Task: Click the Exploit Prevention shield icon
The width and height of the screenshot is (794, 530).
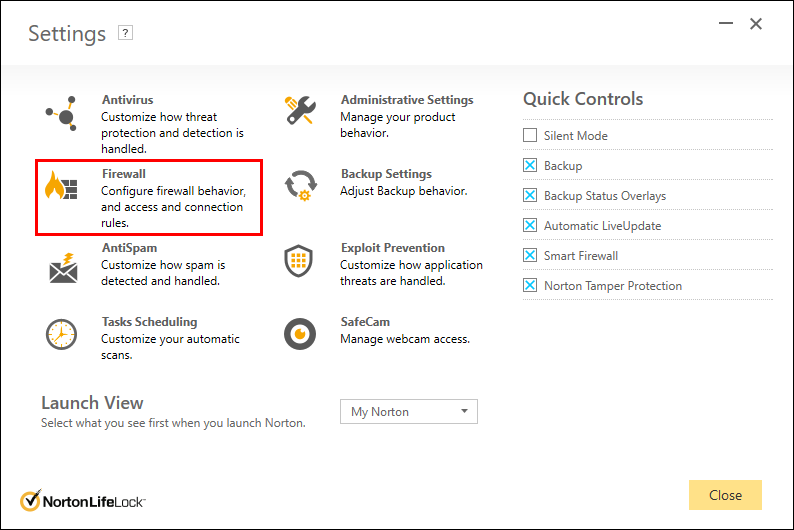Action: (x=301, y=261)
